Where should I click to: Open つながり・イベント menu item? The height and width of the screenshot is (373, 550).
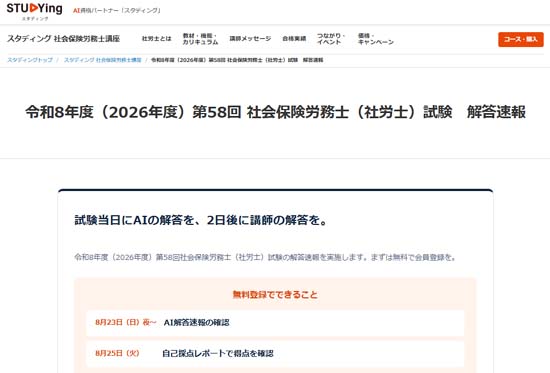[331, 39]
